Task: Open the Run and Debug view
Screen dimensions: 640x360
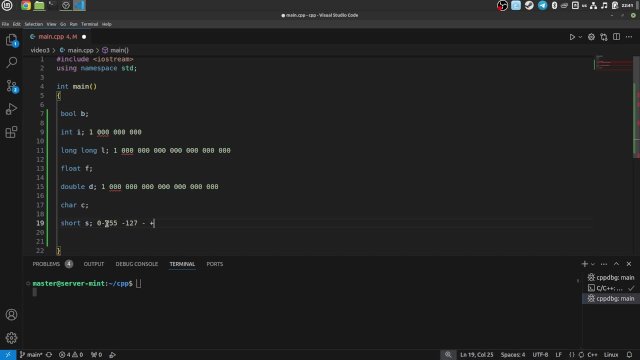Action: (11, 109)
